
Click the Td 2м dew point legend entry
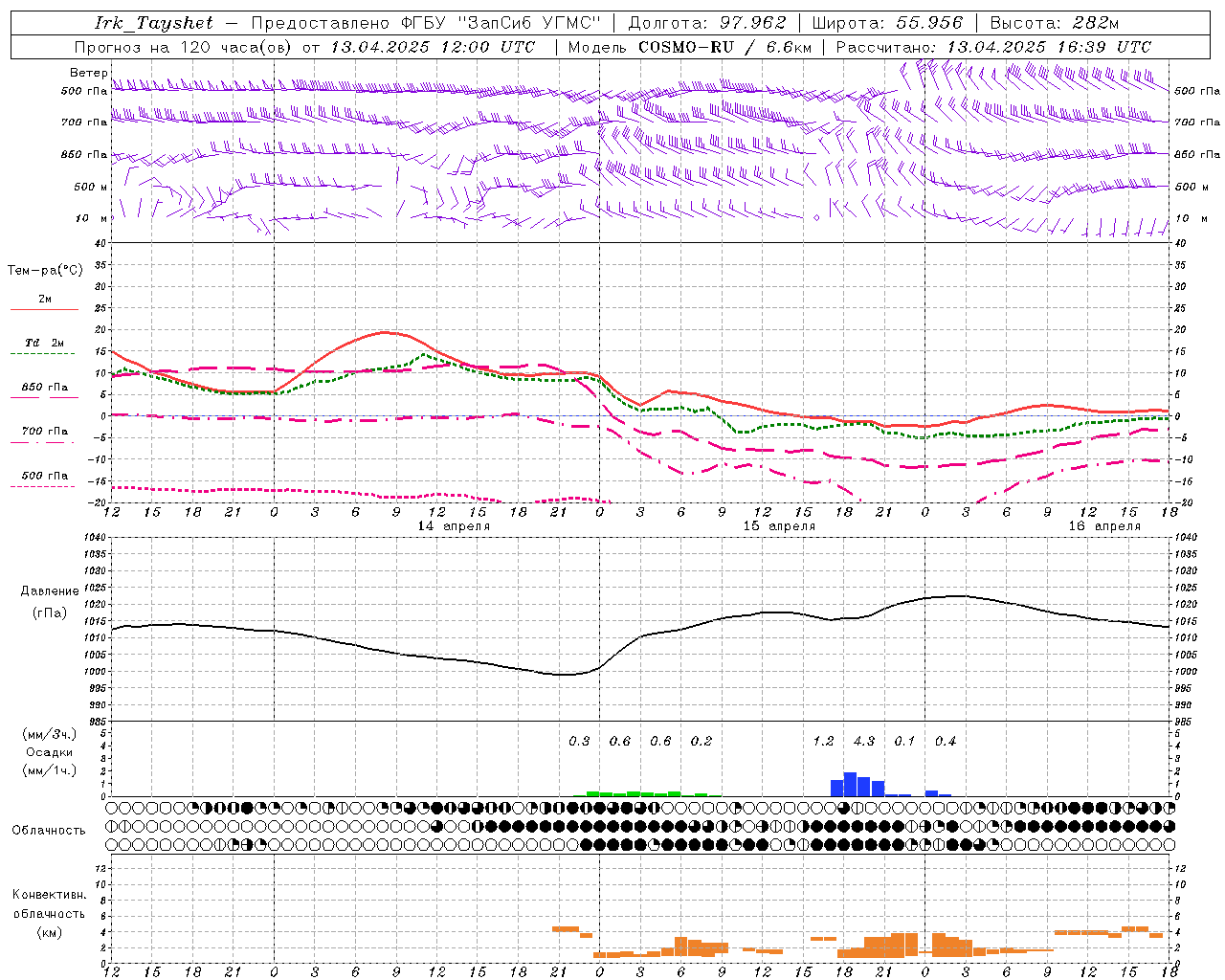(x=44, y=343)
